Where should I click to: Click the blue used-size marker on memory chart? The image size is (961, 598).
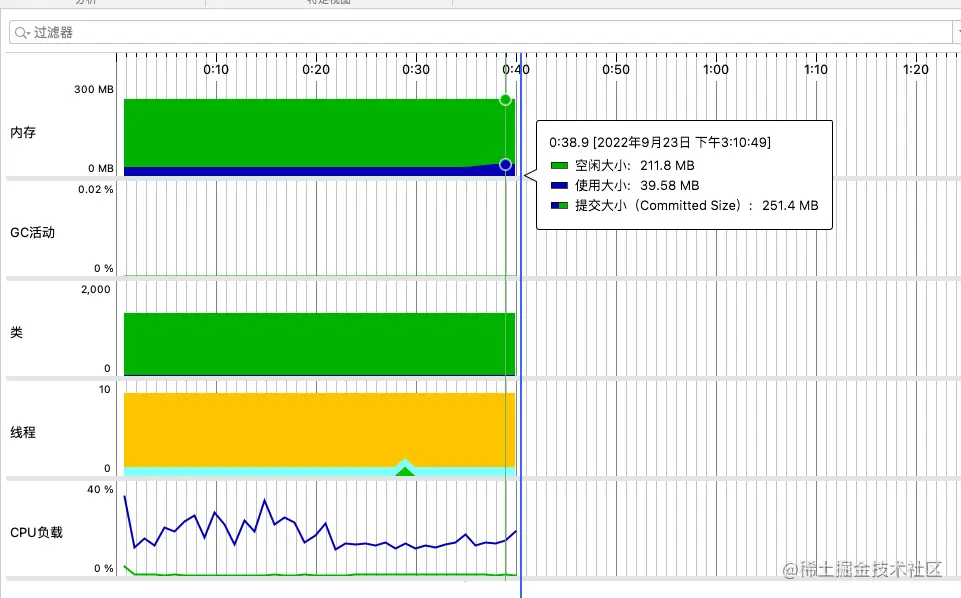(505, 164)
